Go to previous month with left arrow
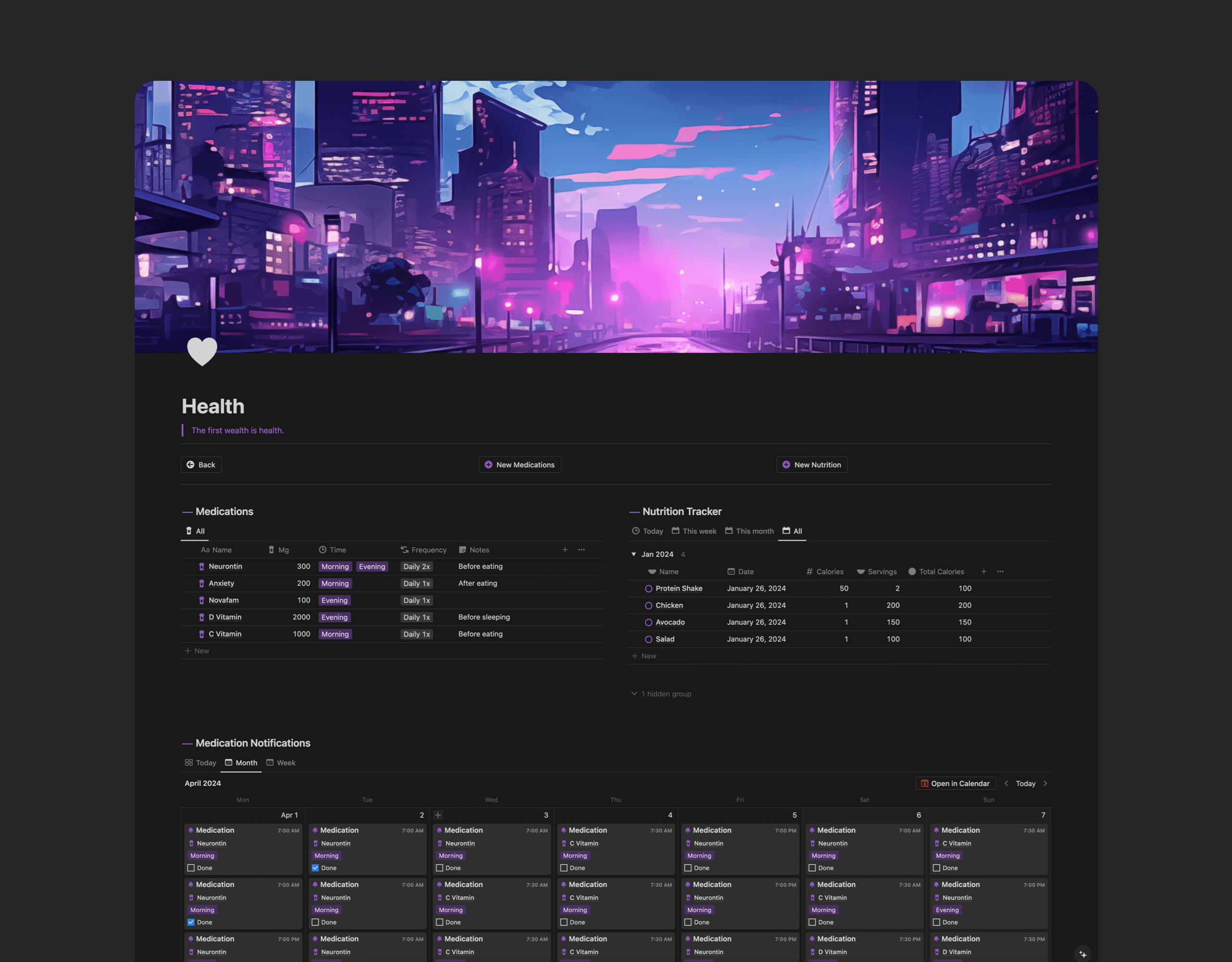The image size is (1232, 962). pyautogui.click(x=1006, y=784)
